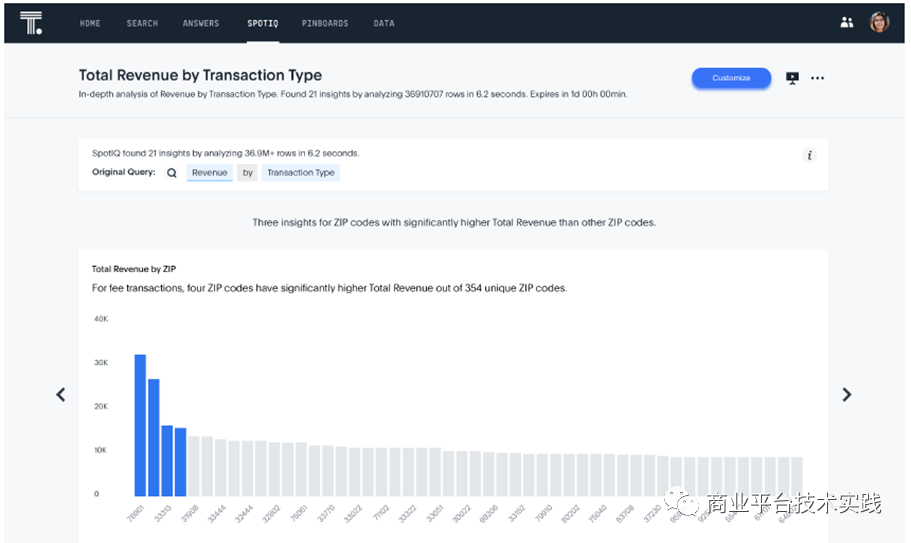
Task: Start presentation mode with the screen icon
Action: click(x=793, y=78)
